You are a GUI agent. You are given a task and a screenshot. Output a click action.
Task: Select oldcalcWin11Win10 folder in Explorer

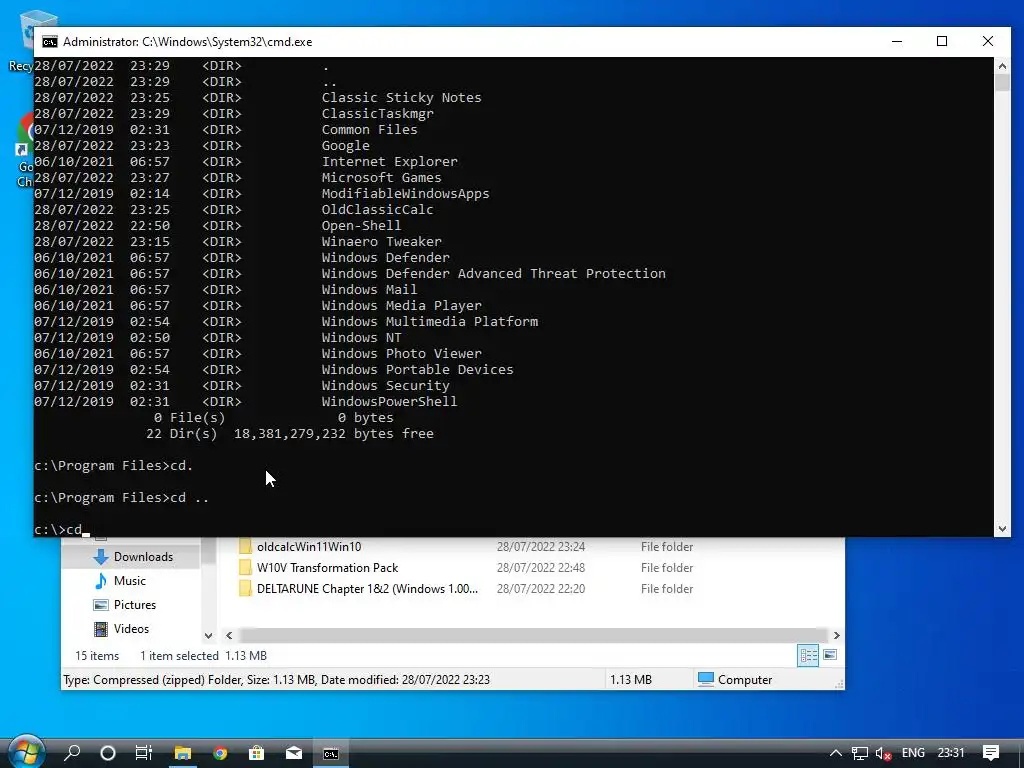pyautogui.click(x=309, y=547)
